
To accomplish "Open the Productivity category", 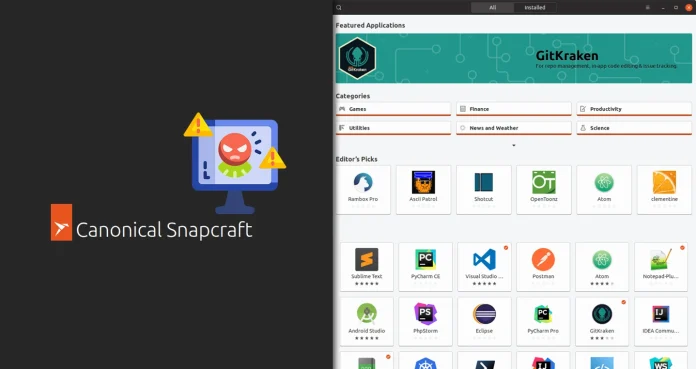I will [x=634, y=109].
